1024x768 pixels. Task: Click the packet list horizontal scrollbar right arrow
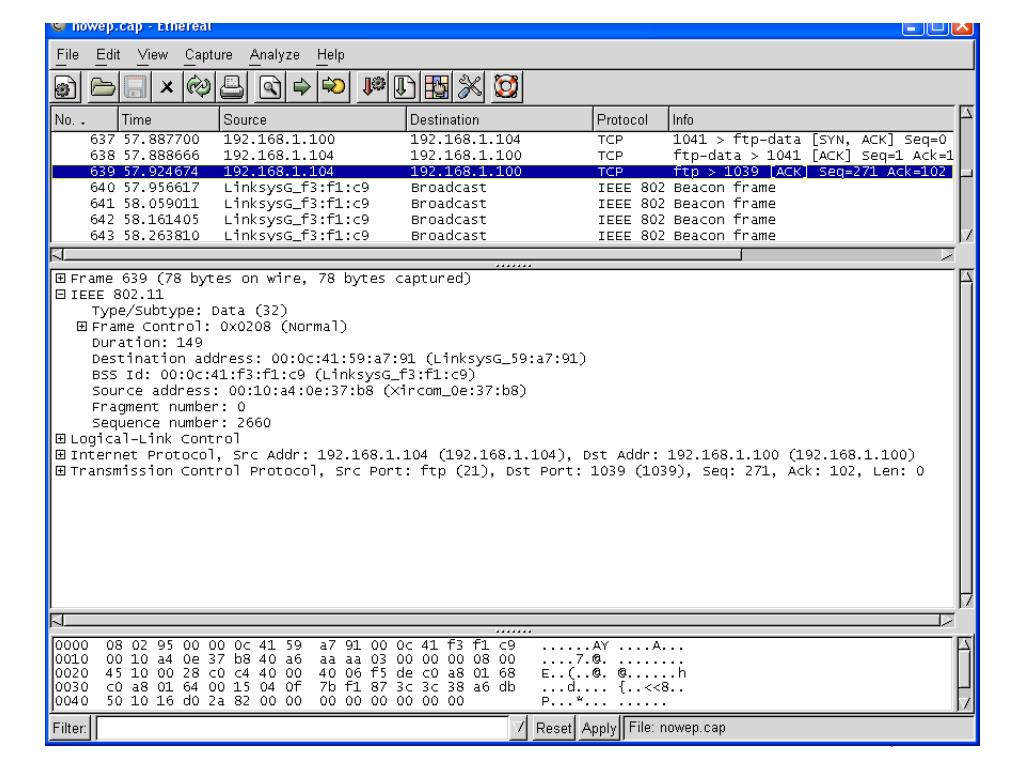(947, 255)
